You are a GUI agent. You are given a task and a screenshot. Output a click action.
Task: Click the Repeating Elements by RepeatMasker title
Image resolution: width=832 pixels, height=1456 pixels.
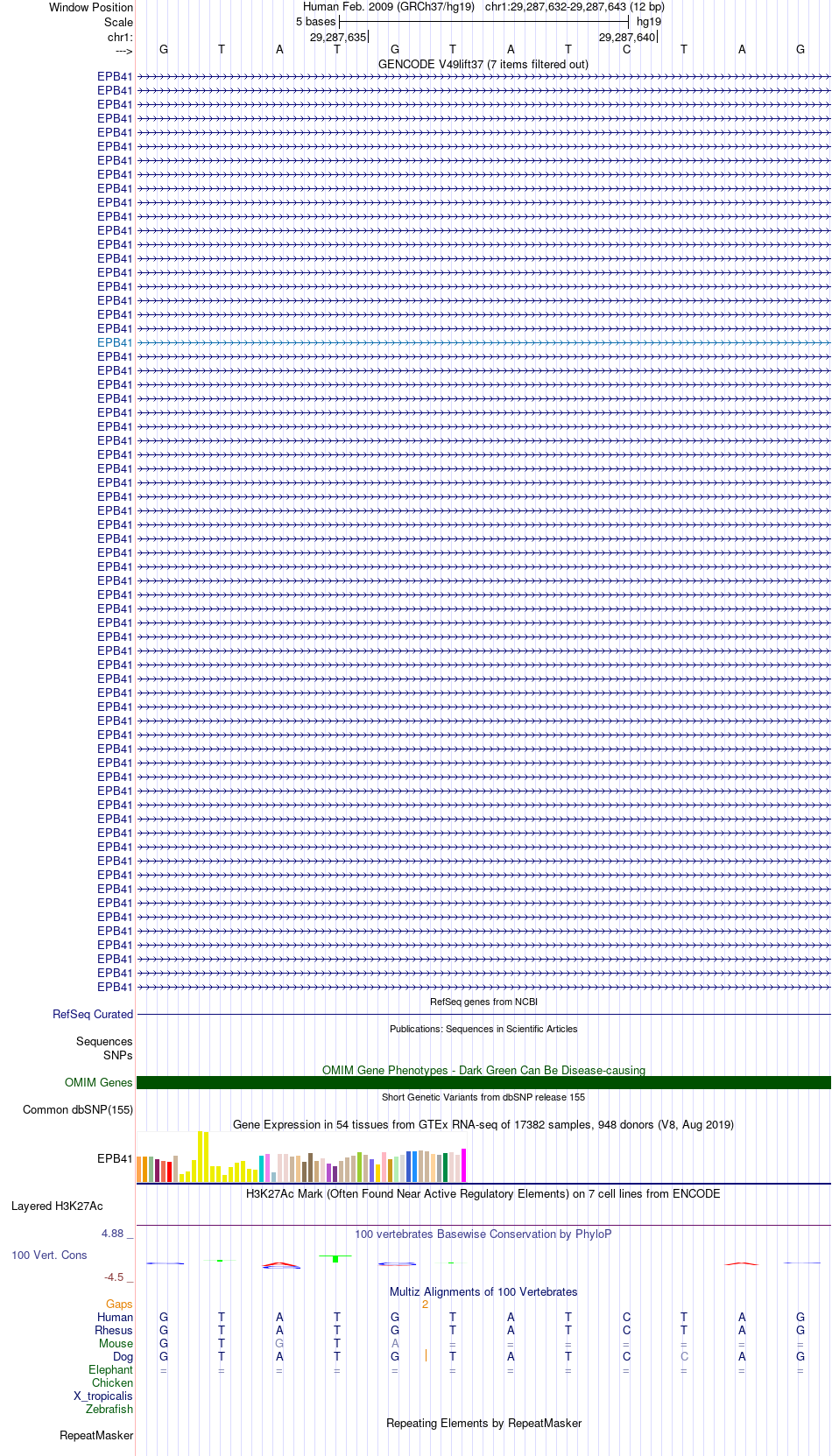[483, 1423]
